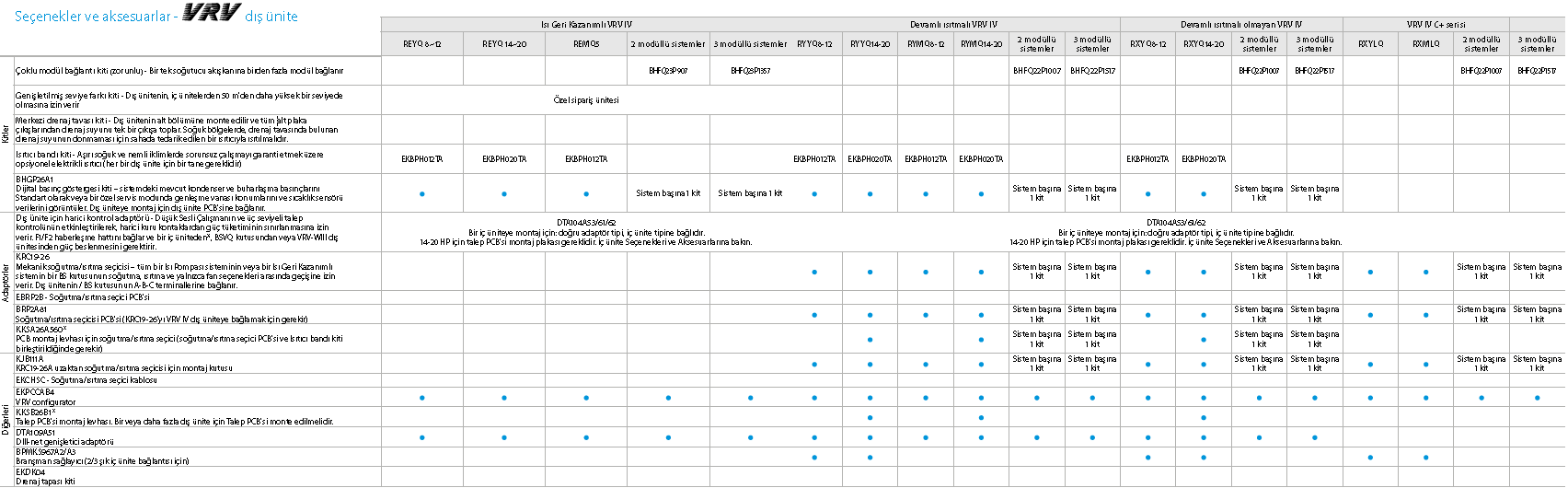Click the BHGP26A1 dot under REYQ 8~12
Image resolution: width=1568 pixels, height=488 pixels.
(422, 193)
